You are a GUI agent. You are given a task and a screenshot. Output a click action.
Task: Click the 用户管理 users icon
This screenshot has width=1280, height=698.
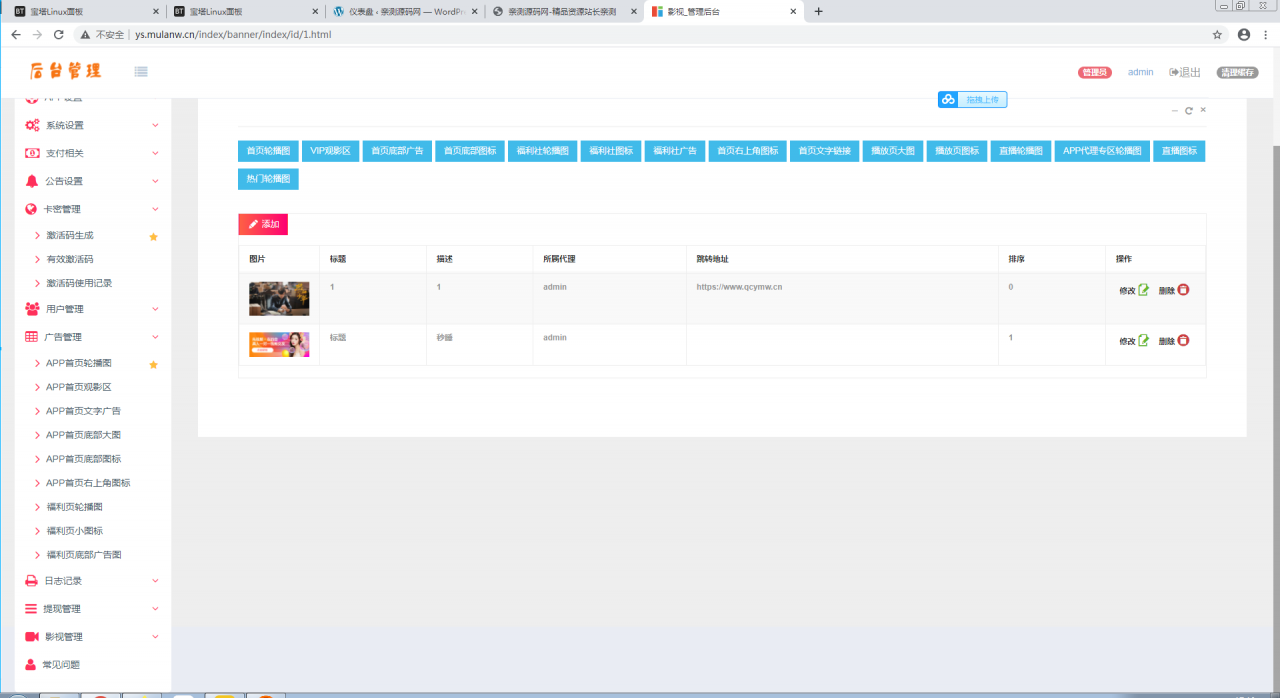[x=32, y=309]
